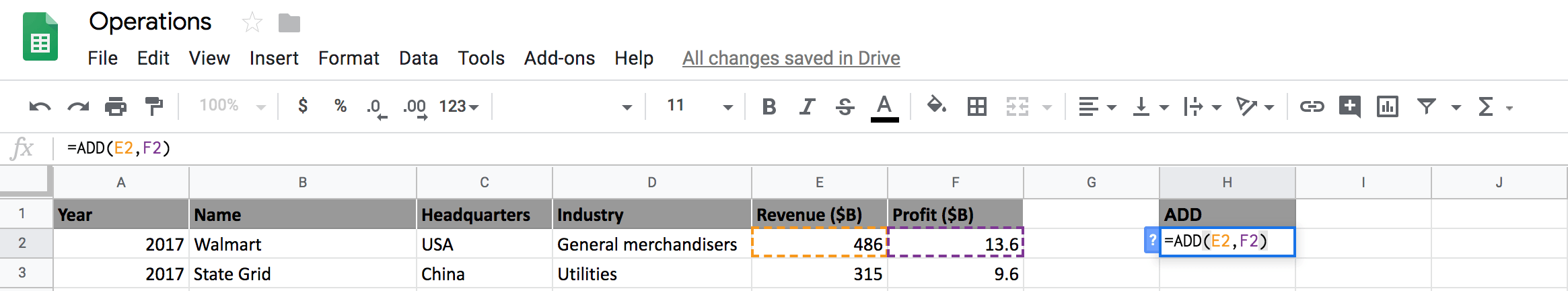Select column E header

pyautogui.click(x=820, y=183)
